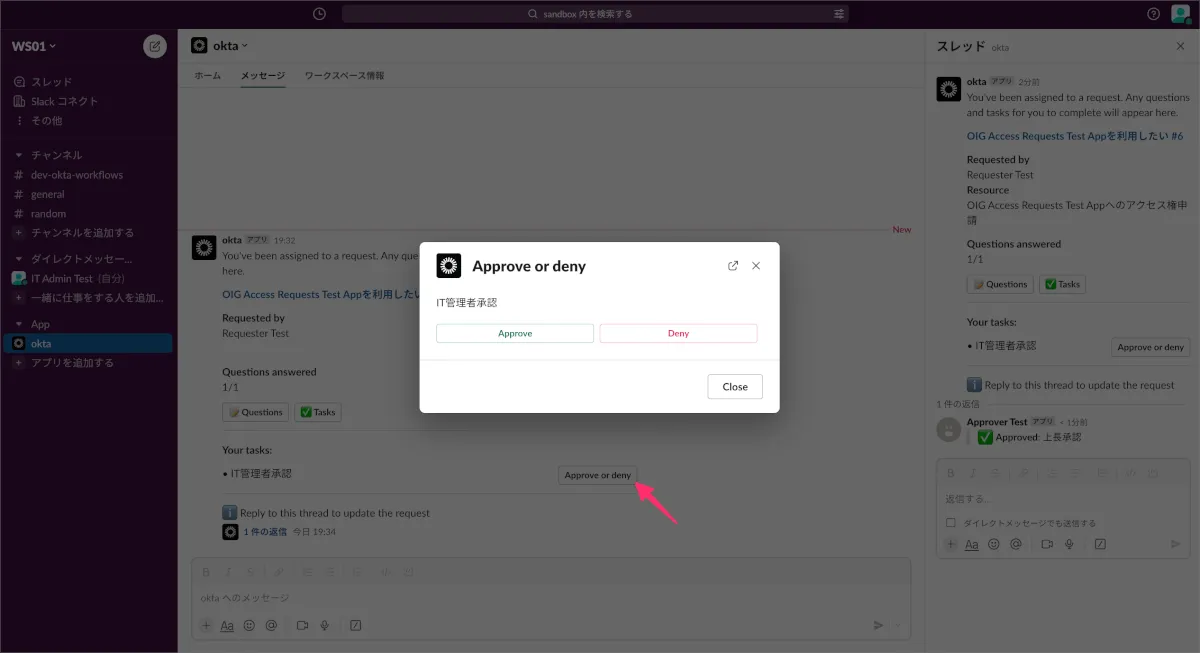Image resolution: width=1200 pixels, height=653 pixels.
Task: Record audio clip with microphone in main composer
Action: (325, 625)
